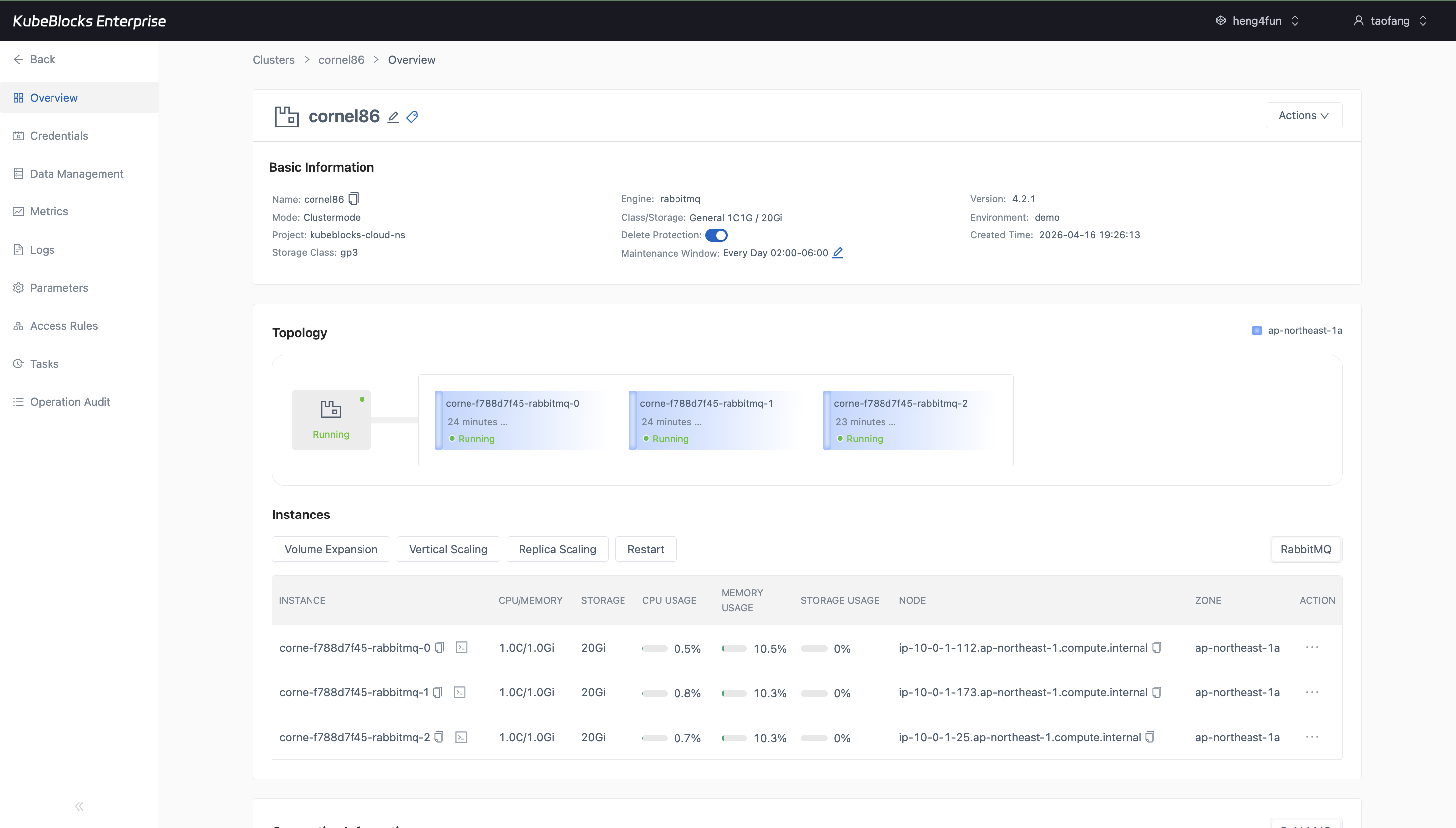The width and height of the screenshot is (1456, 828).
Task: Click Class/Storage value General 1C1G / 20Gi
Action: tap(735, 218)
